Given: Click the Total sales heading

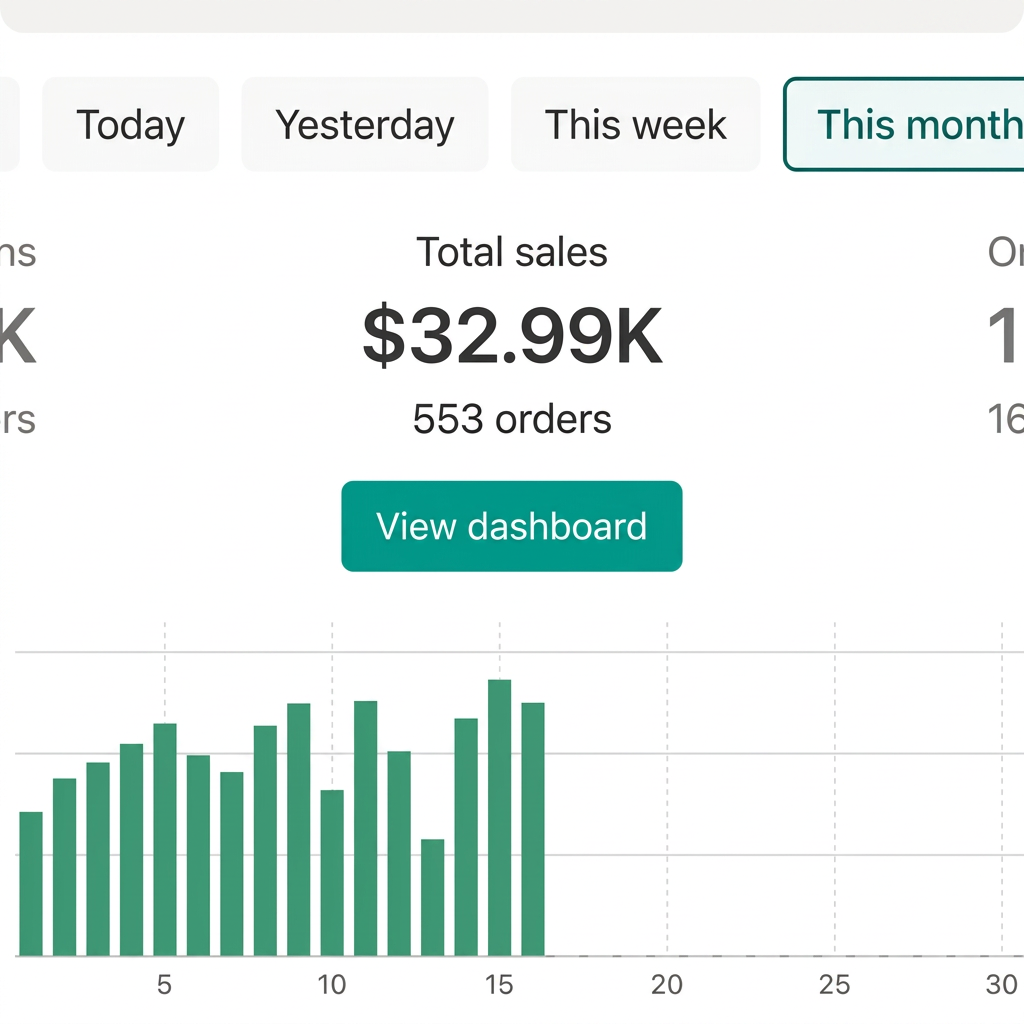Looking at the screenshot, I should tap(512, 252).
